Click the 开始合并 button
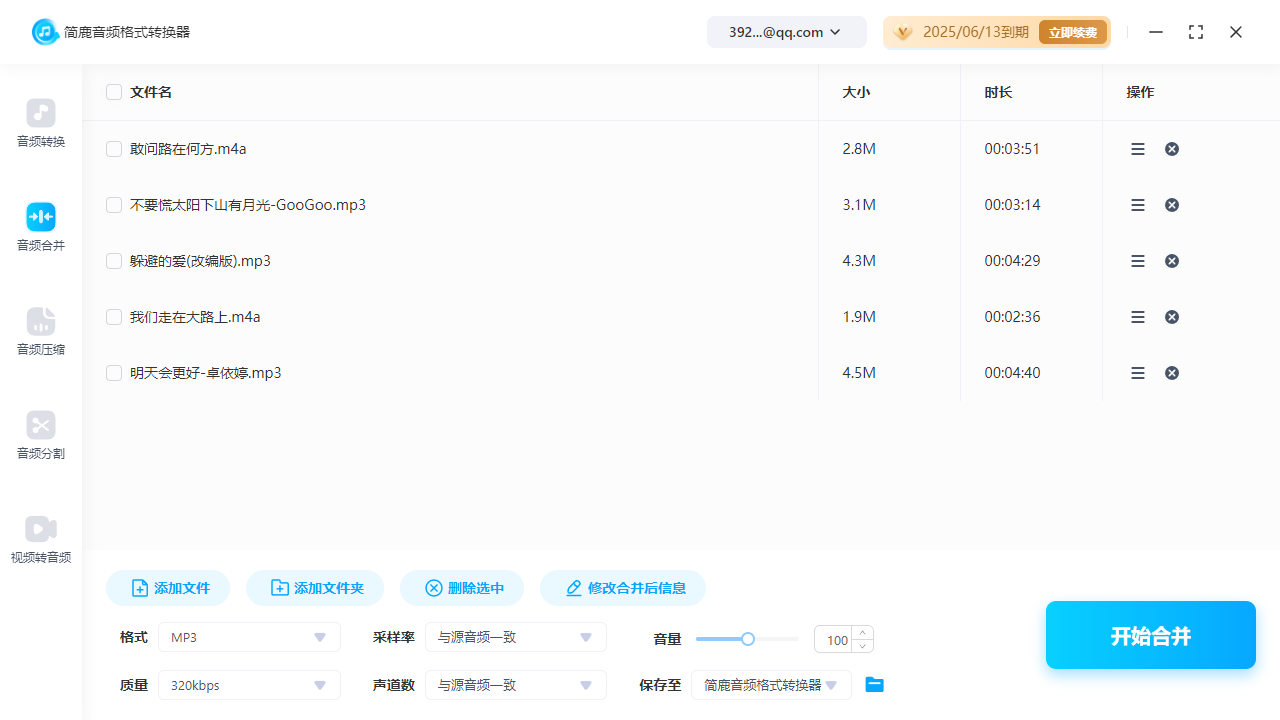 point(1150,635)
